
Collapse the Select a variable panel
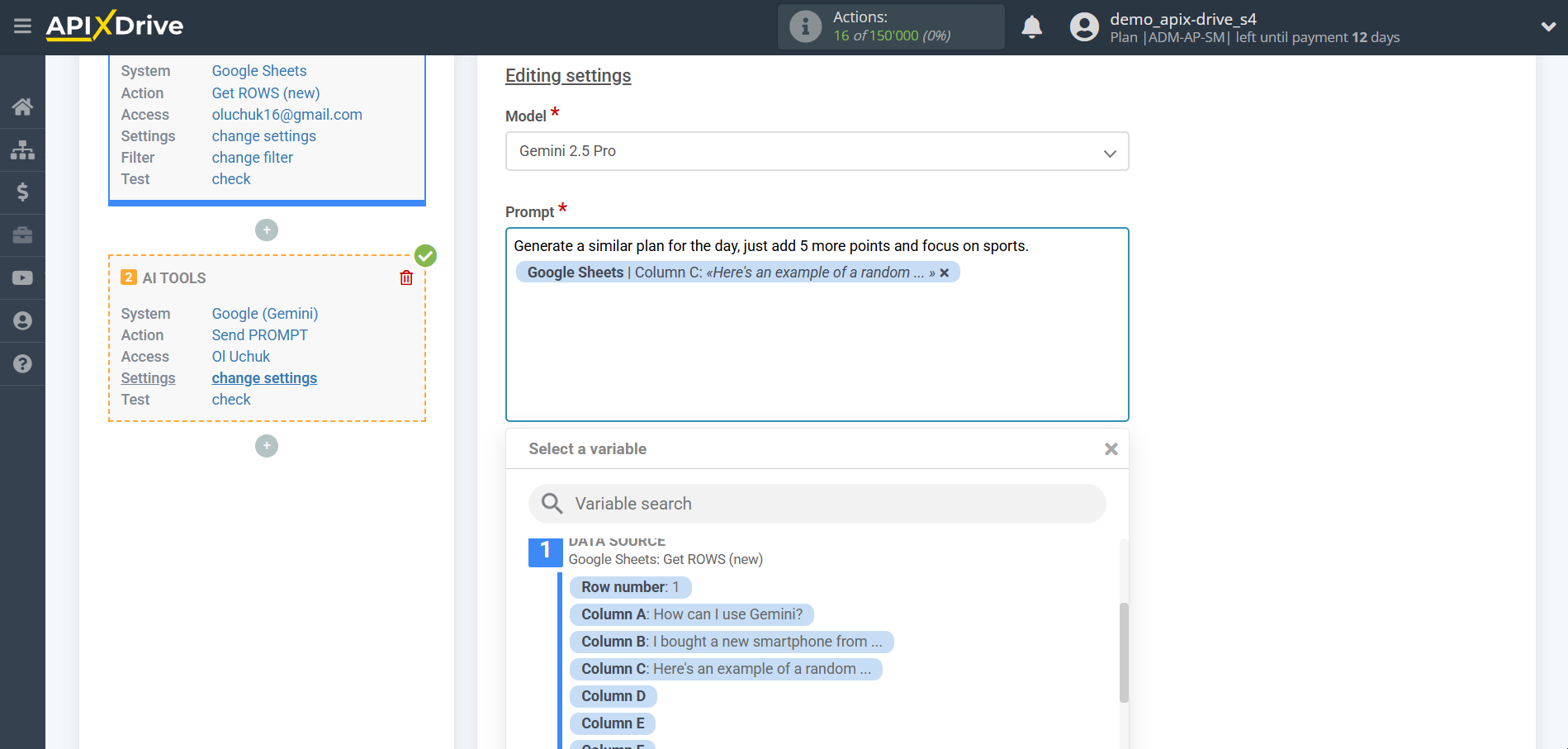click(1111, 448)
